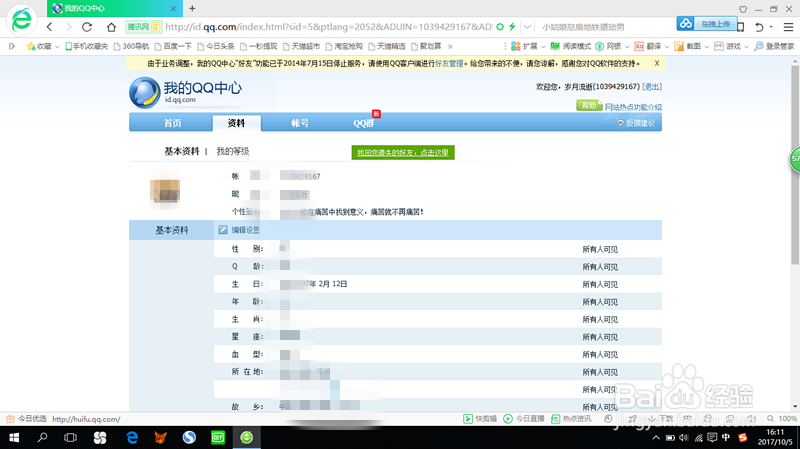
Task: Select 基本资料 in left sidebar
Action: 171,230
